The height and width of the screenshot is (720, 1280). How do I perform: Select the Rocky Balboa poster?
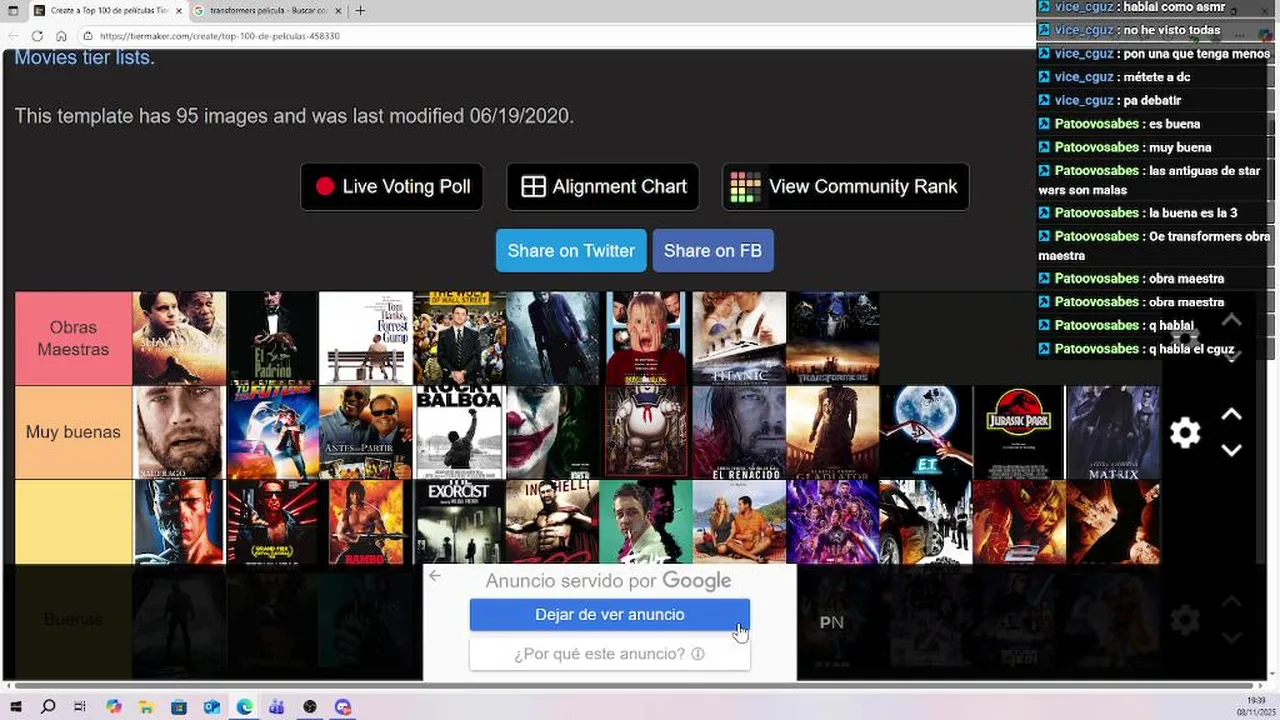[459, 432]
